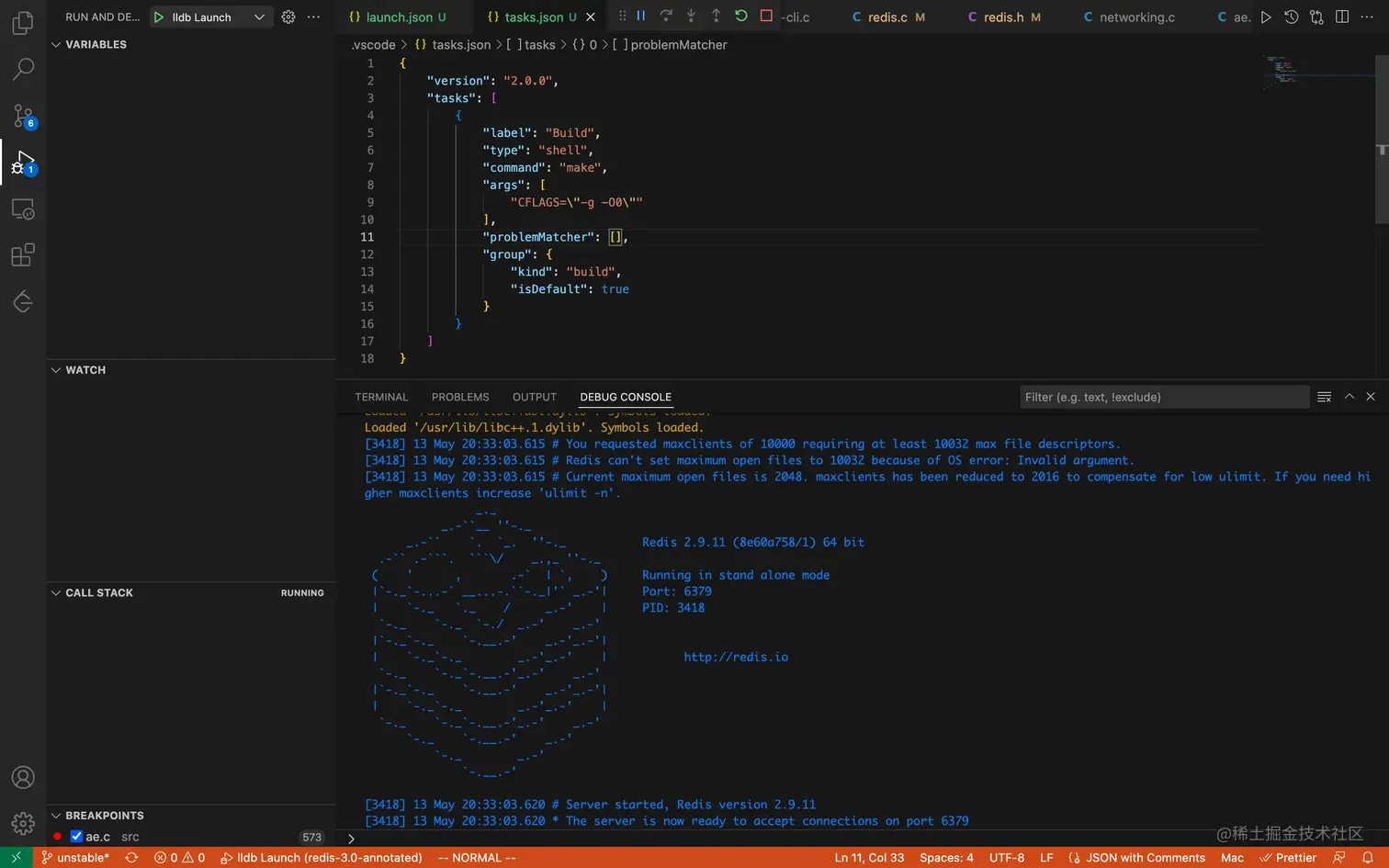Clear the debug console output
1389x868 pixels.
(1324, 397)
